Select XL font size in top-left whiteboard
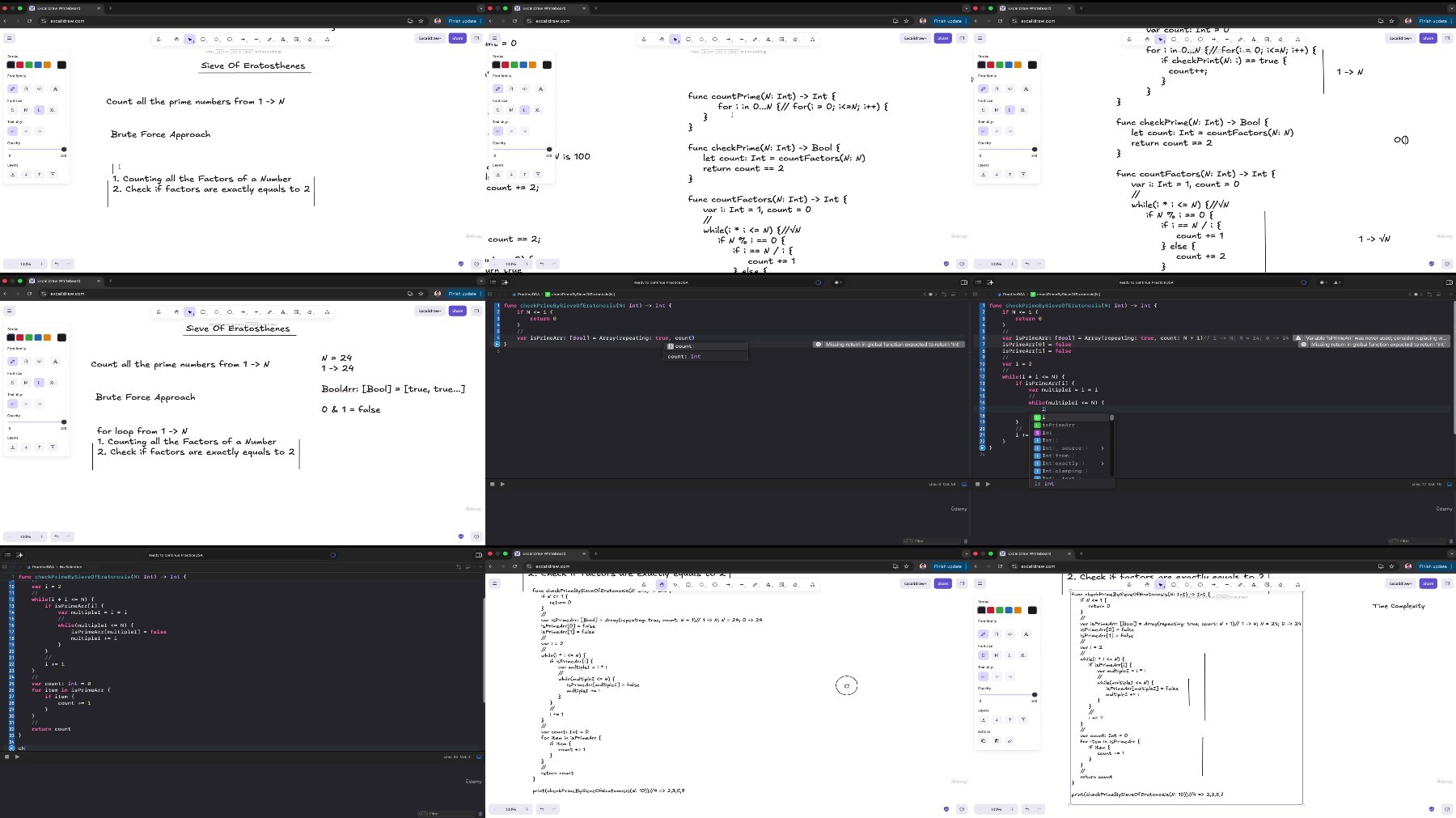Viewport: 1456px width, 818px height. coord(52,110)
